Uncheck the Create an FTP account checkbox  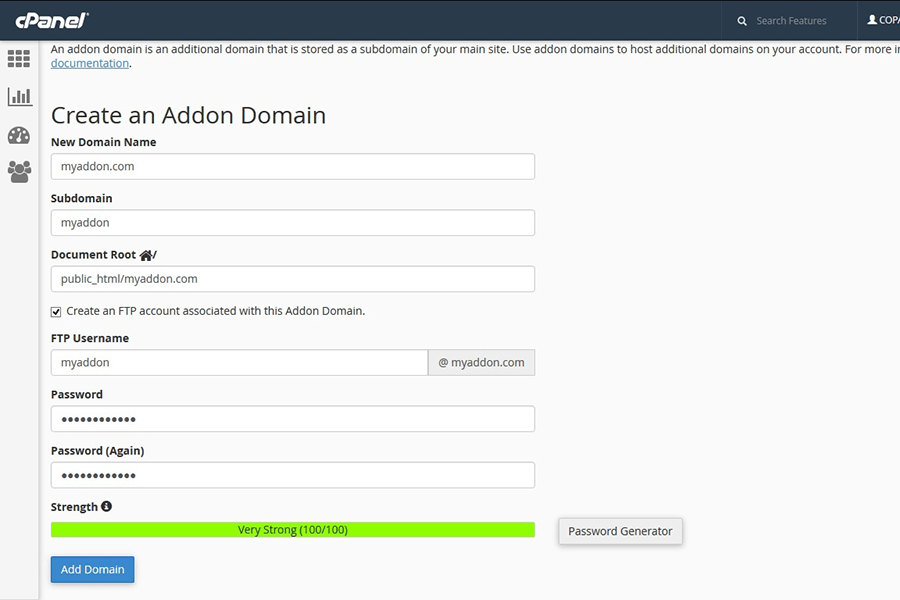56,312
